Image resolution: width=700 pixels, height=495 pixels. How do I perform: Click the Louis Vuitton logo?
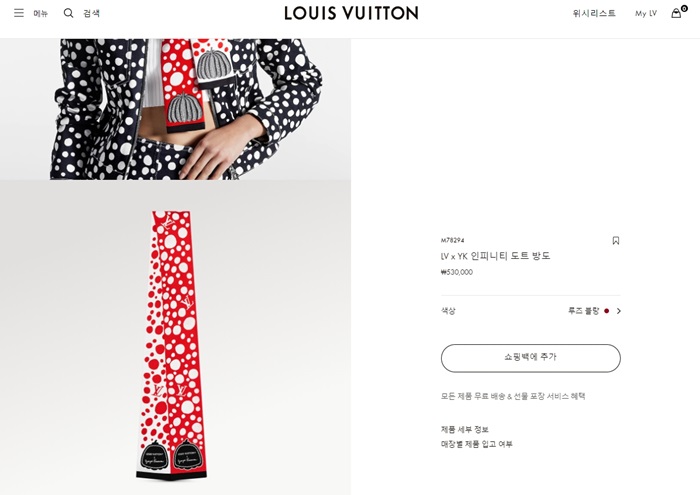[351, 13]
